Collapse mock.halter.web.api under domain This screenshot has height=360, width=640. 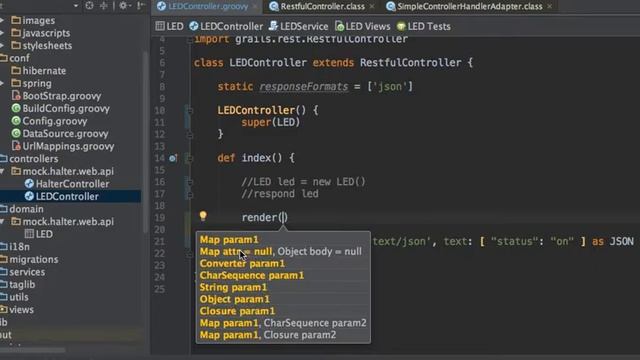(2, 222)
